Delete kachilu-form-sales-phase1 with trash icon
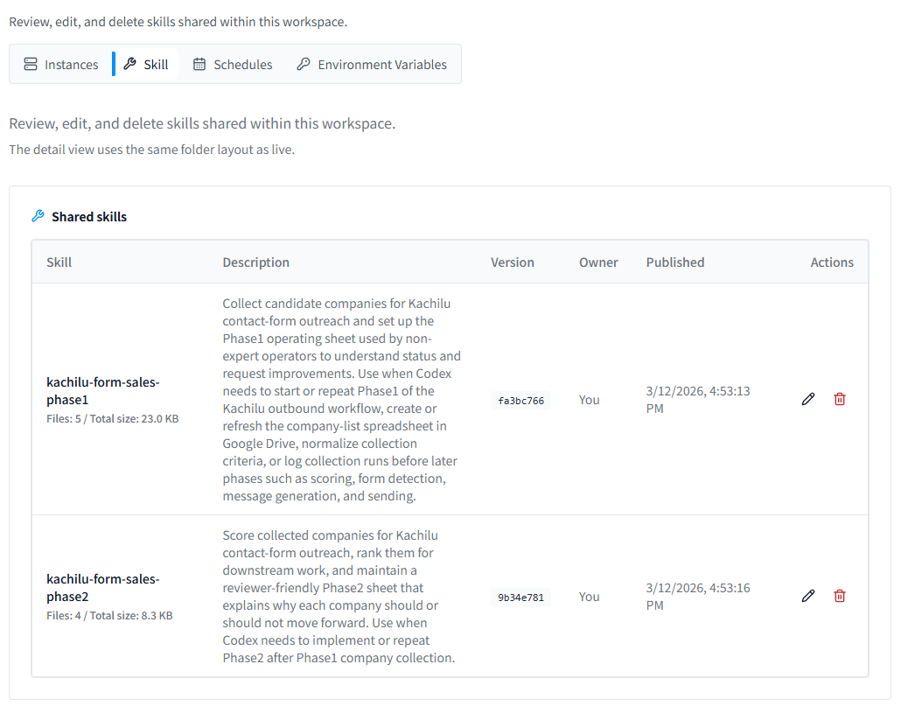 [839, 398]
